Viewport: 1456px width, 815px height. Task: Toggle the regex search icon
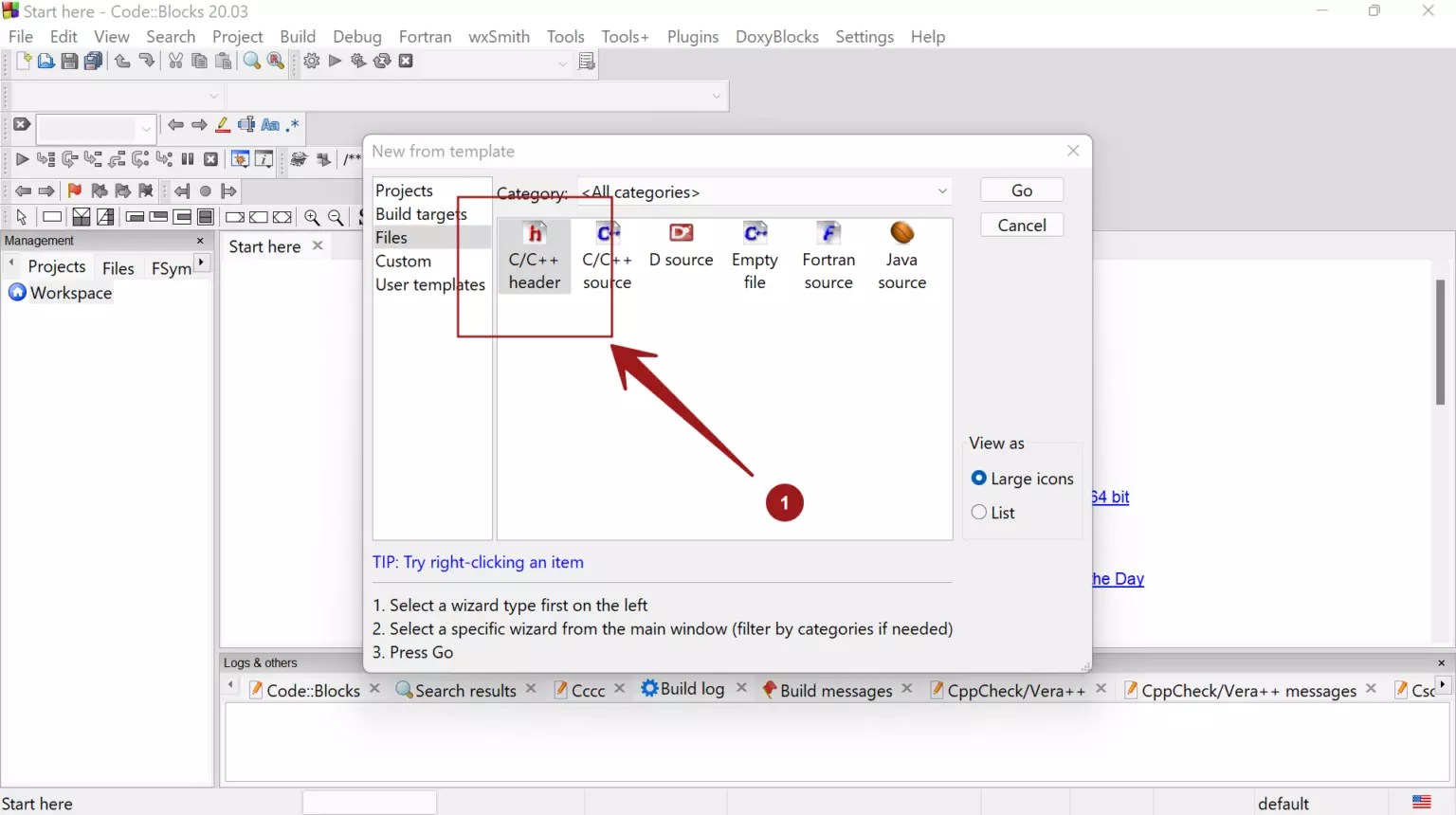293,125
